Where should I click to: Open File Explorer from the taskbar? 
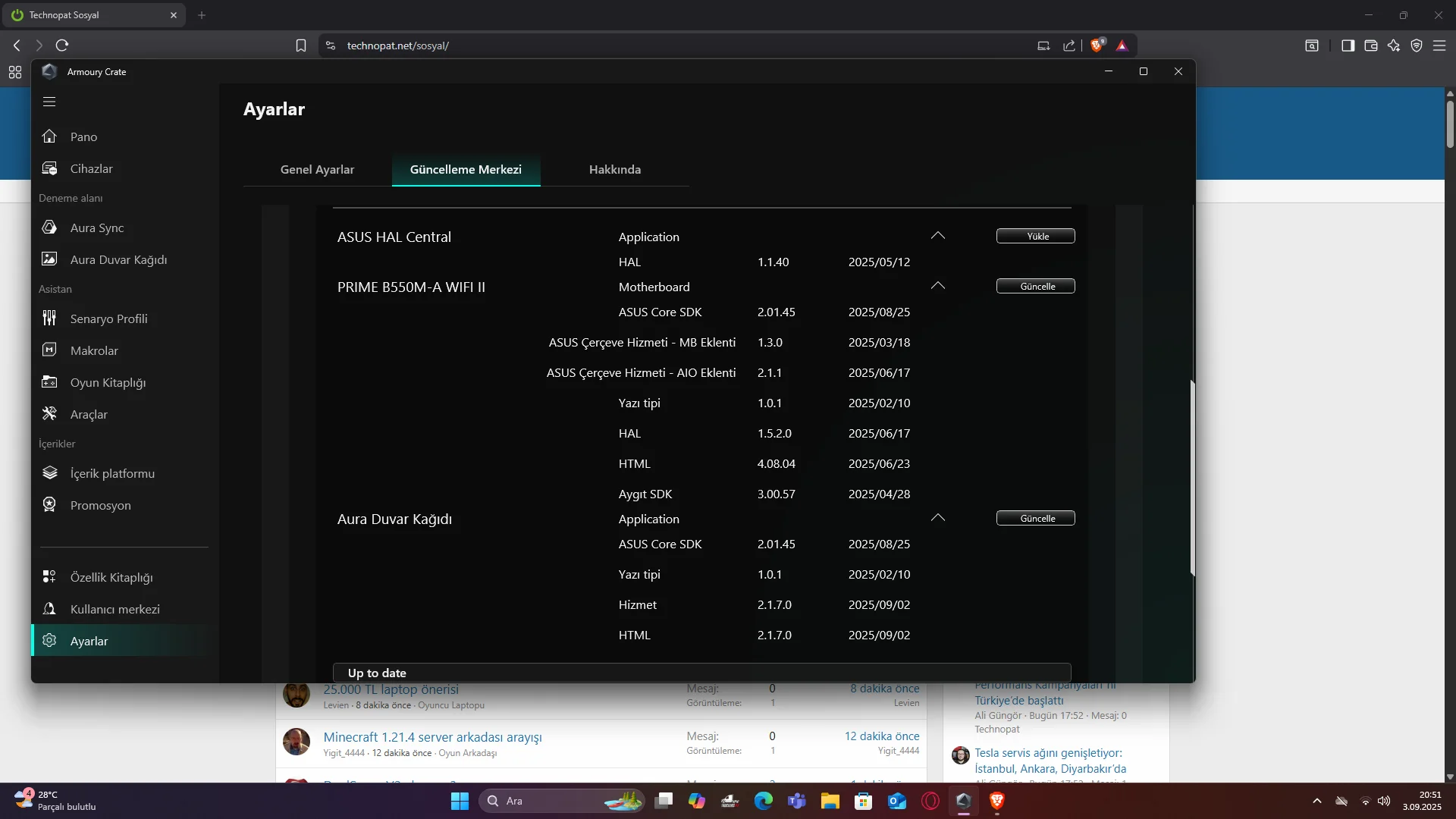click(x=830, y=801)
